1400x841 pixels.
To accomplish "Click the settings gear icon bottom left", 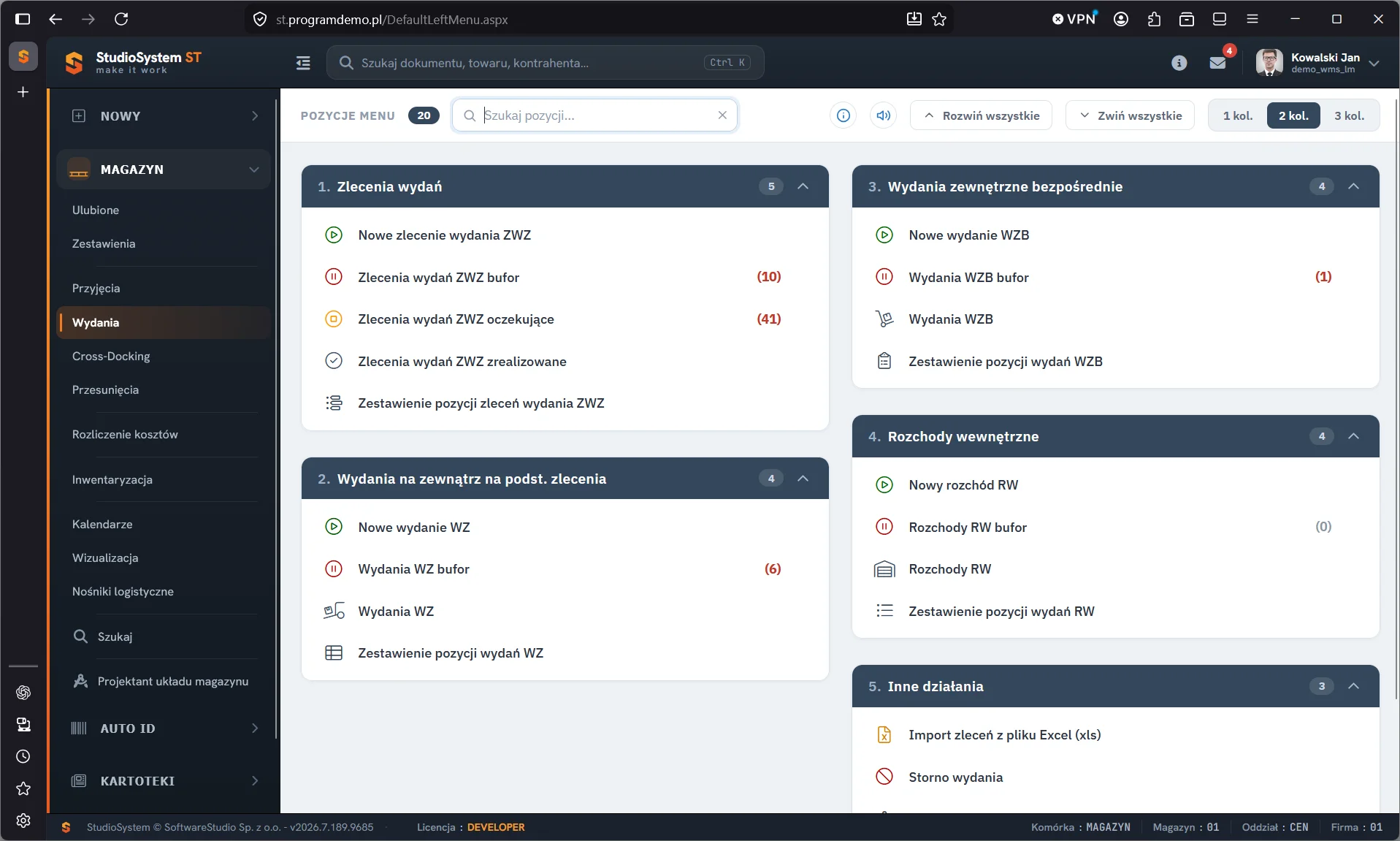I will click(x=23, y=821).
